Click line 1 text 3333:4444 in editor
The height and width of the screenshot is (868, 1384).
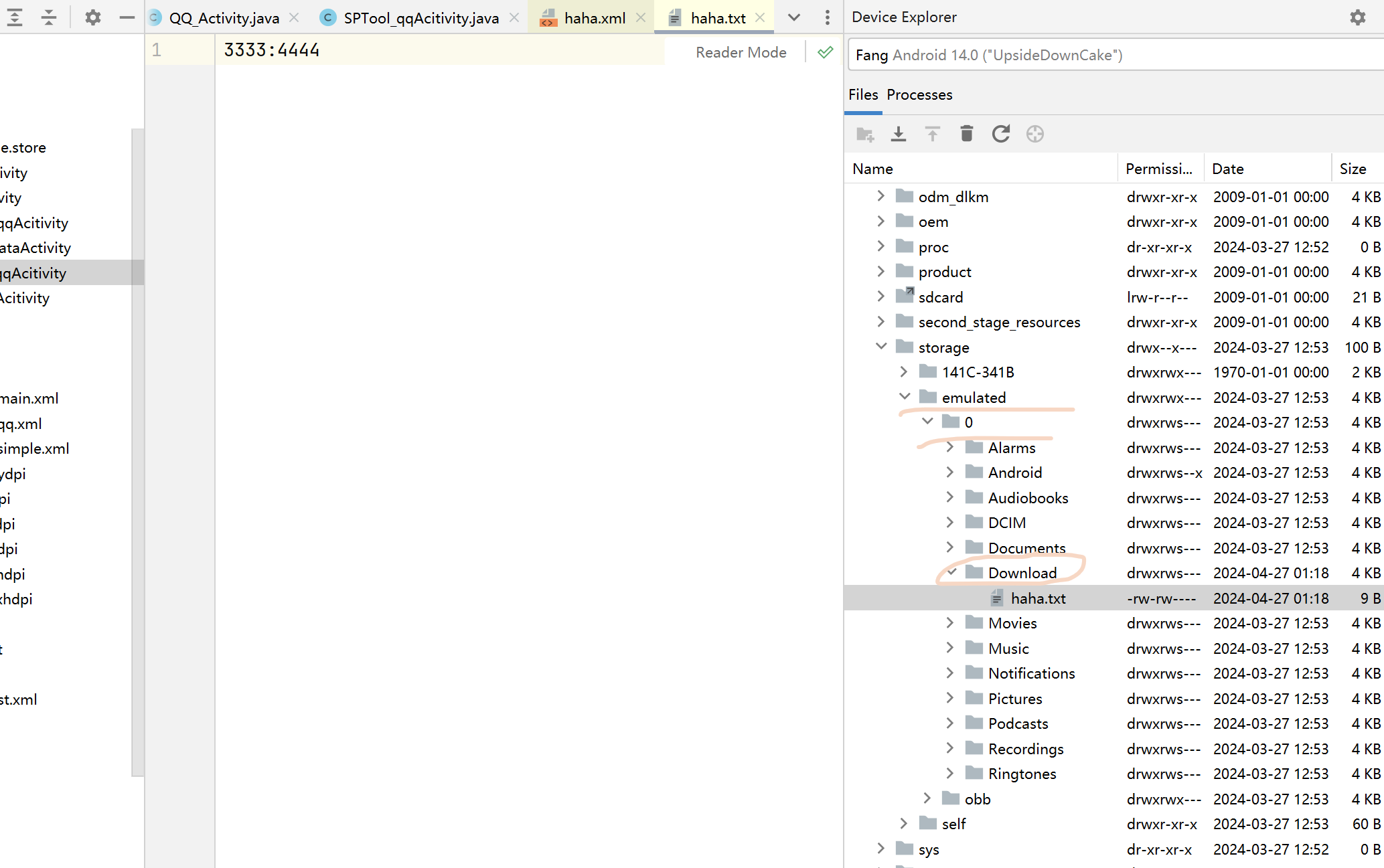click(272, 50)
